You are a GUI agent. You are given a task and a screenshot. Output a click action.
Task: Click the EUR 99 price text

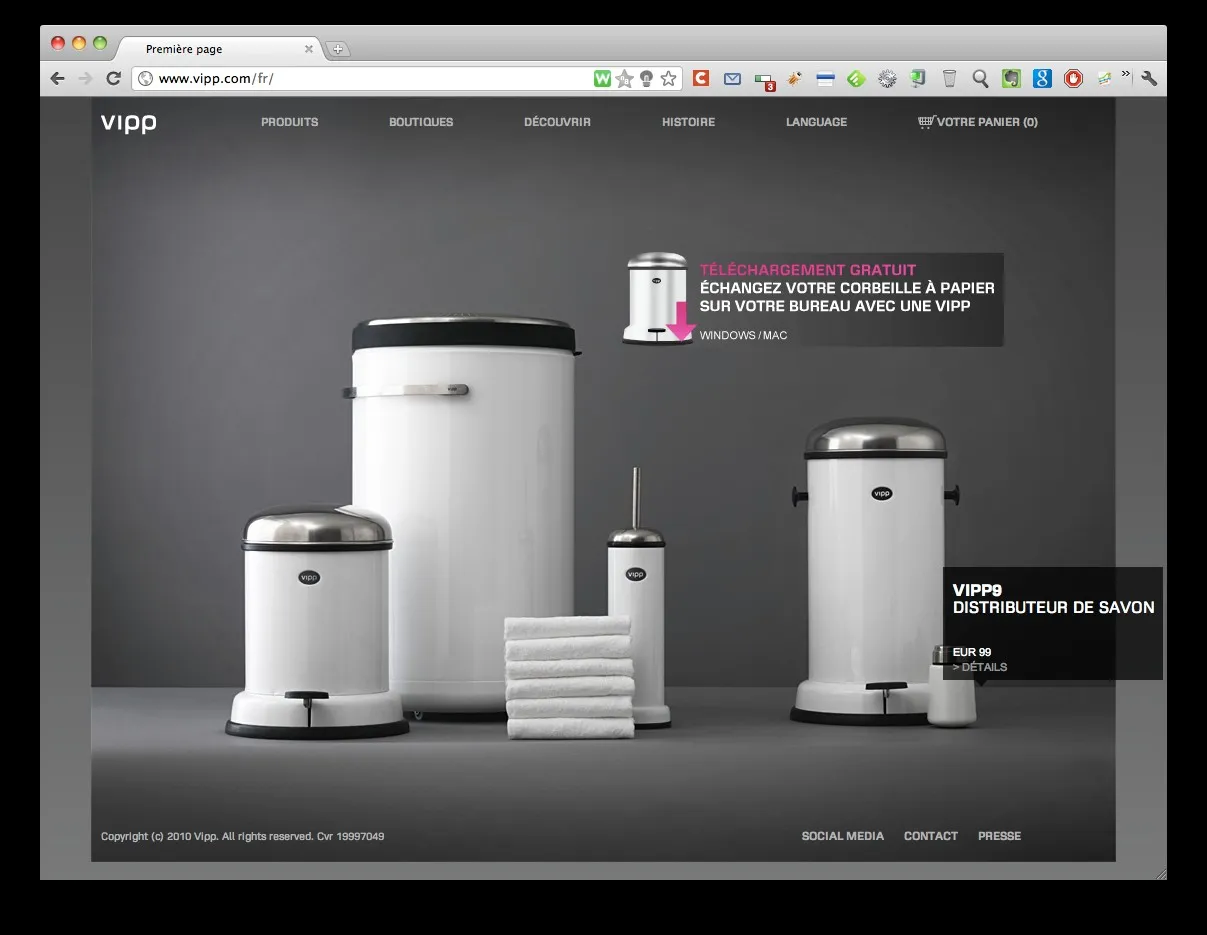pyautogui.click(x=972, y=652)
